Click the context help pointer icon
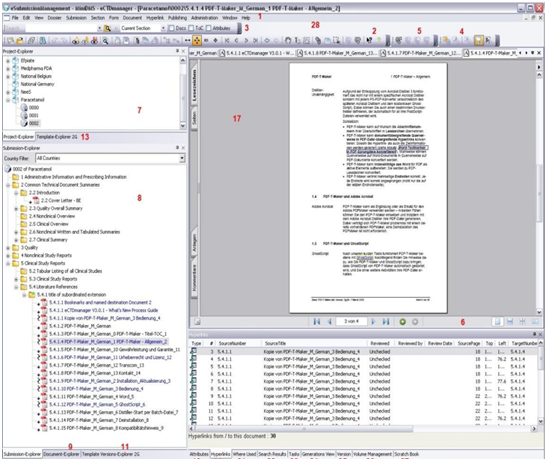The image size is (547, 461). point(369,40)
